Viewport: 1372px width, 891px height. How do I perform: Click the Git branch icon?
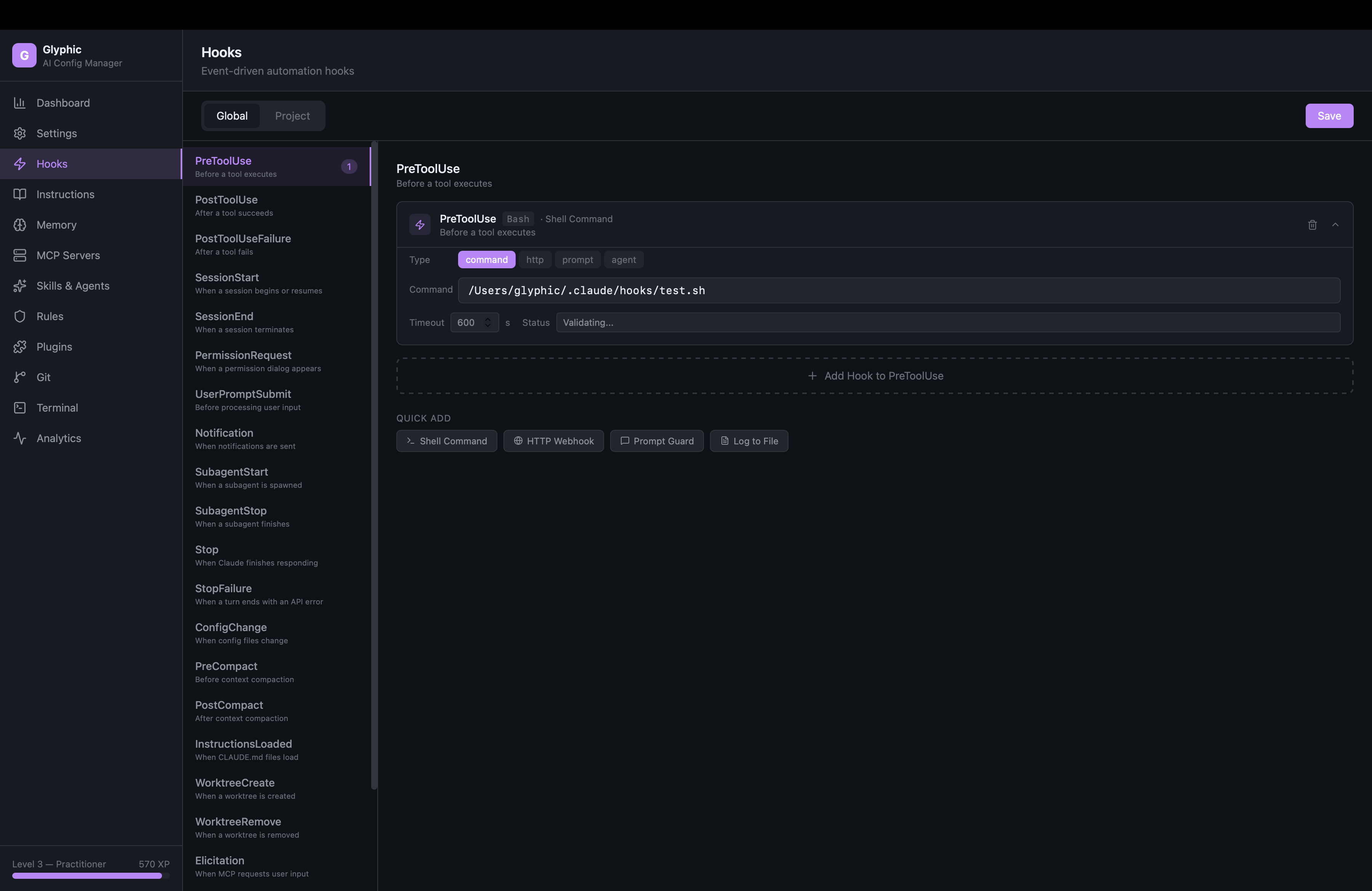(x=20, y=377)
